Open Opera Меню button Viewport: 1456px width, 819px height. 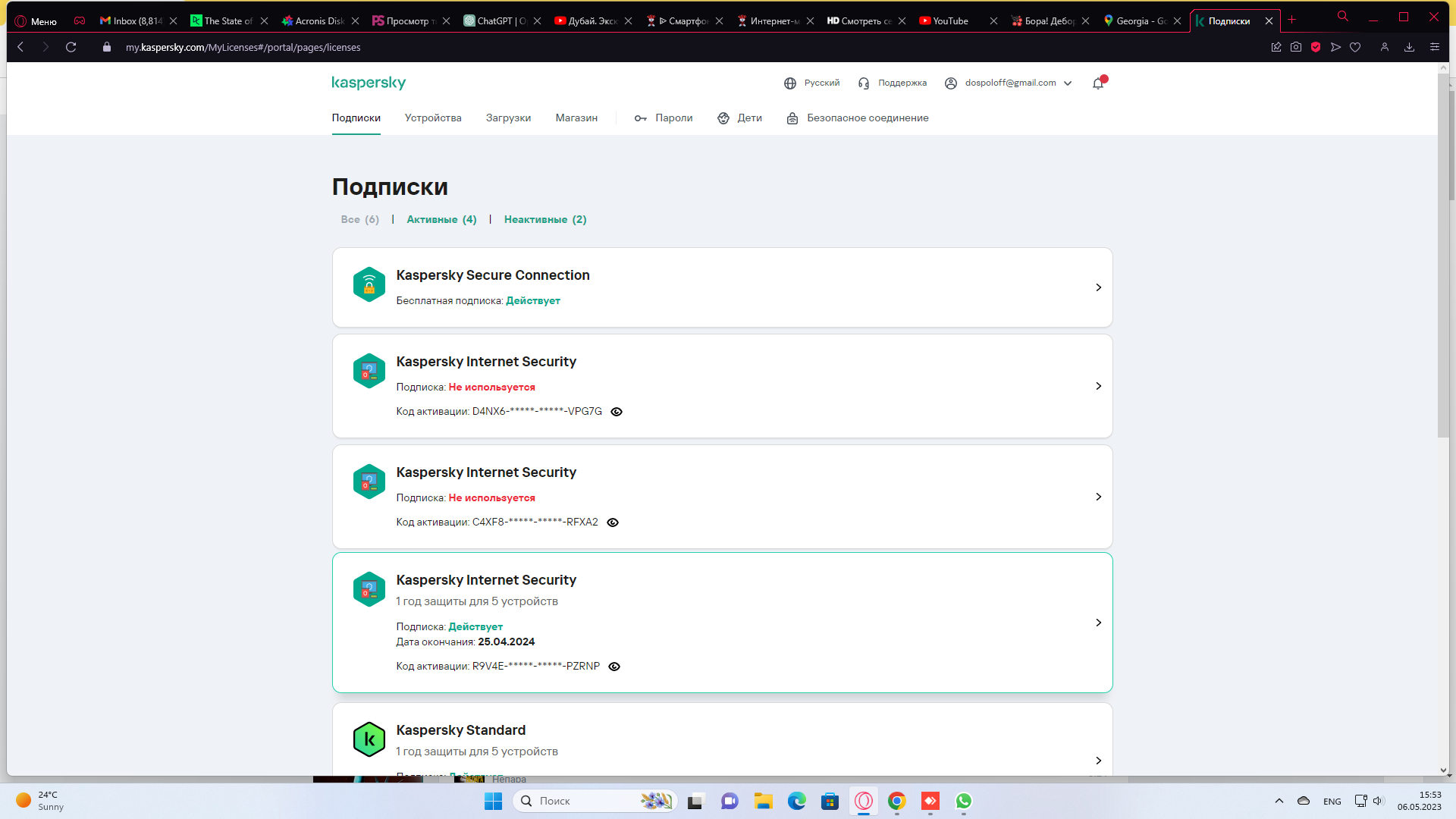[36, 21]
